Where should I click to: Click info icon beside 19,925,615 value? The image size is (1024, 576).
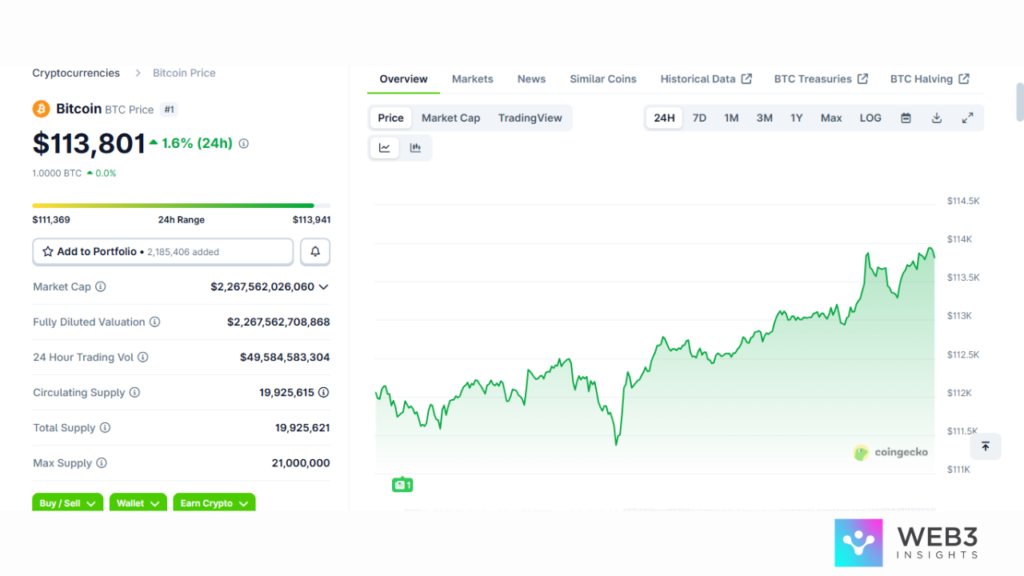323,392
